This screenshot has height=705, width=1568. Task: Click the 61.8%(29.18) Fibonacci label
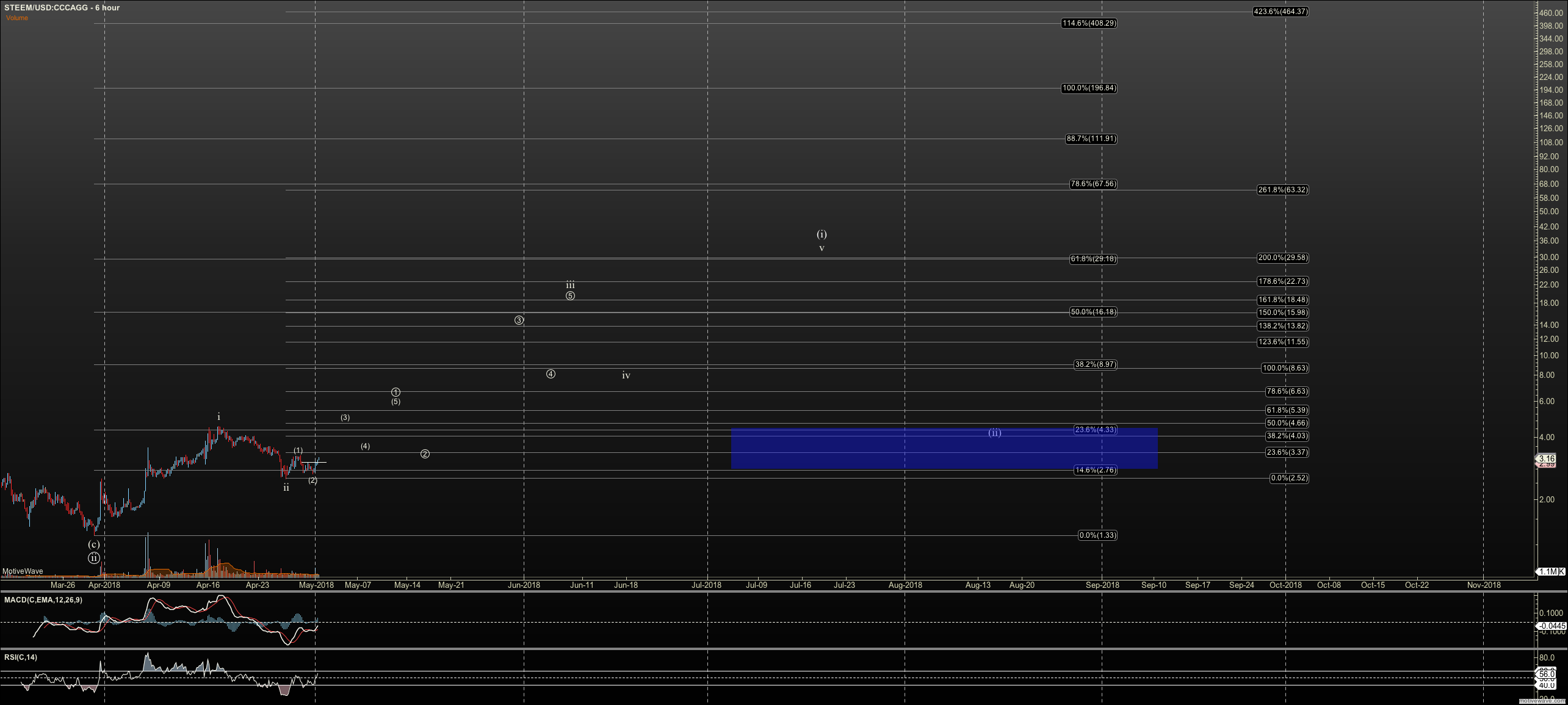point(1093,259)
